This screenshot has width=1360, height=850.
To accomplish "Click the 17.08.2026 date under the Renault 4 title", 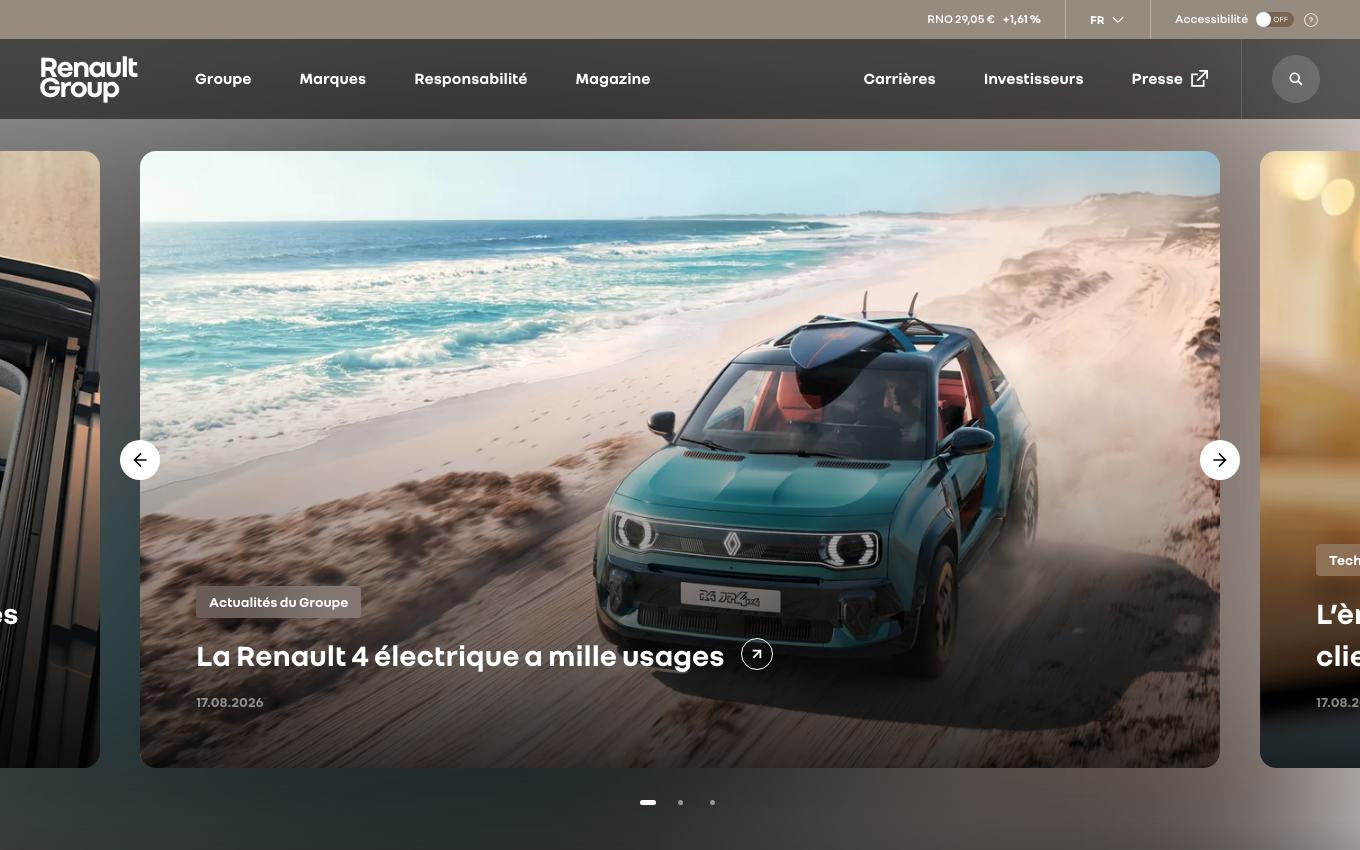I will click(230, 703).
